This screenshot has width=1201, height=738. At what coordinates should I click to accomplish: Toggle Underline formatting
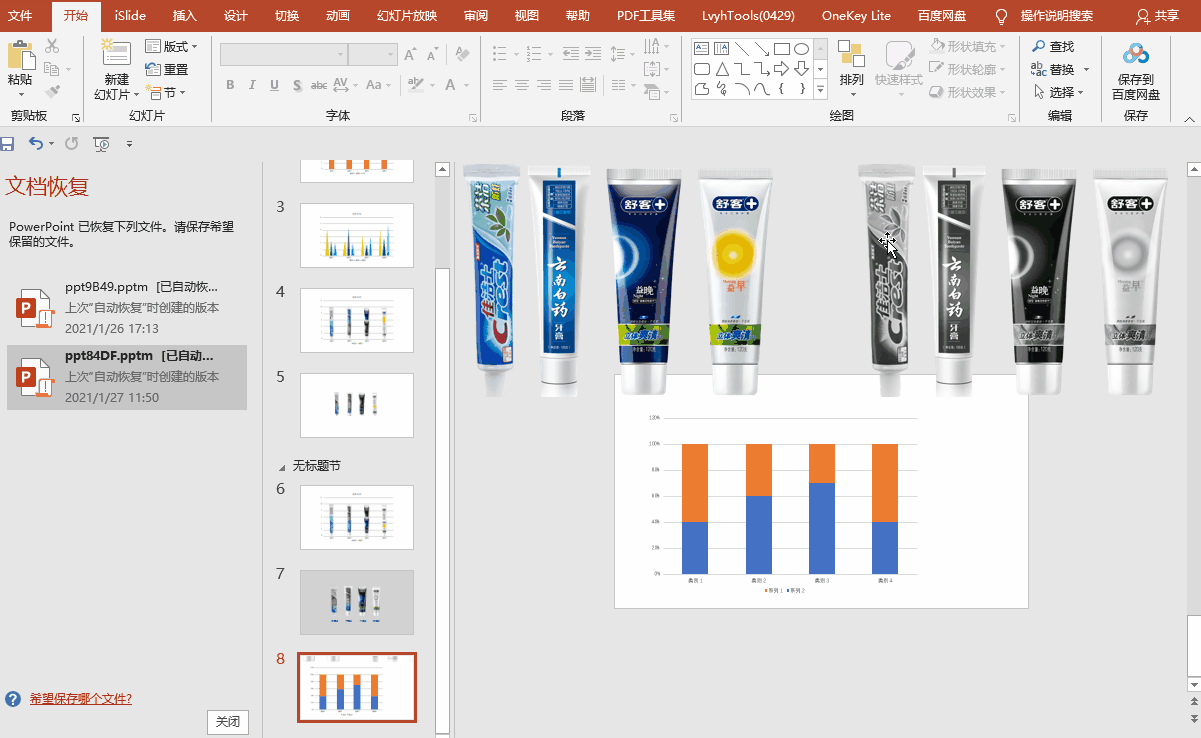point(274,86)
